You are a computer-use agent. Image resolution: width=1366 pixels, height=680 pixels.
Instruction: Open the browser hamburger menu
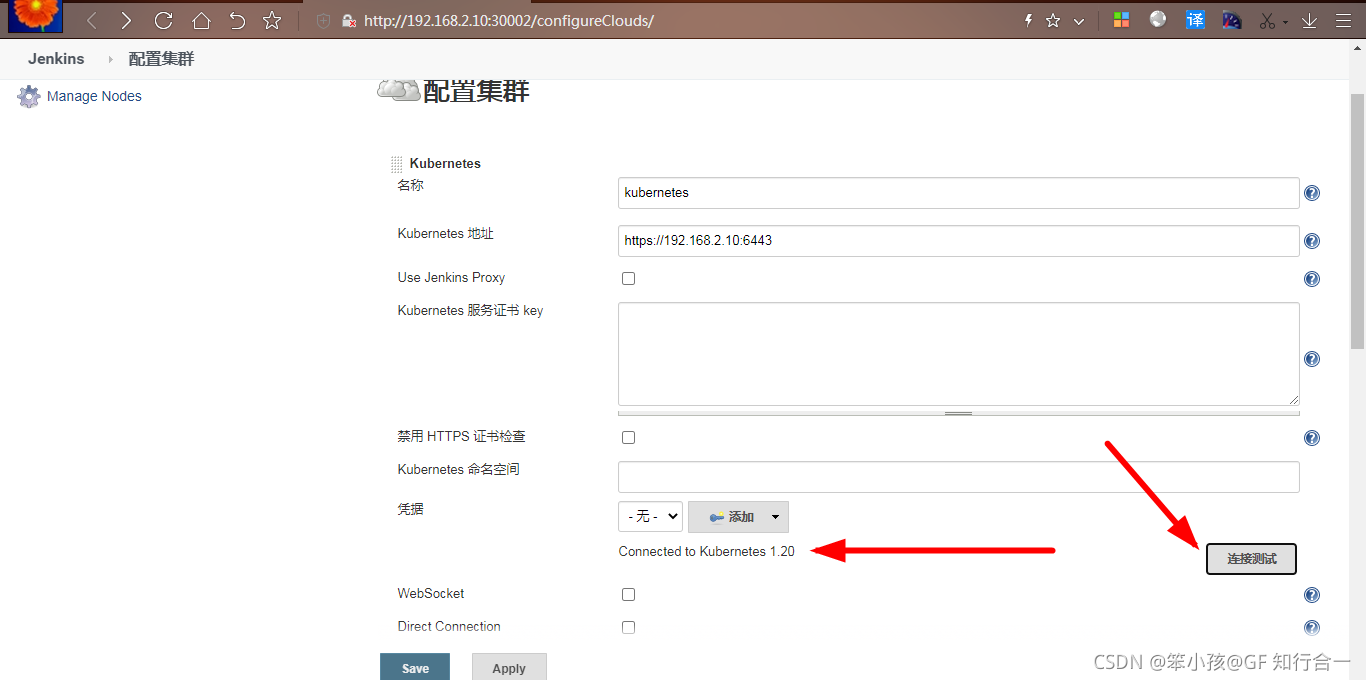coord(1343,20)
